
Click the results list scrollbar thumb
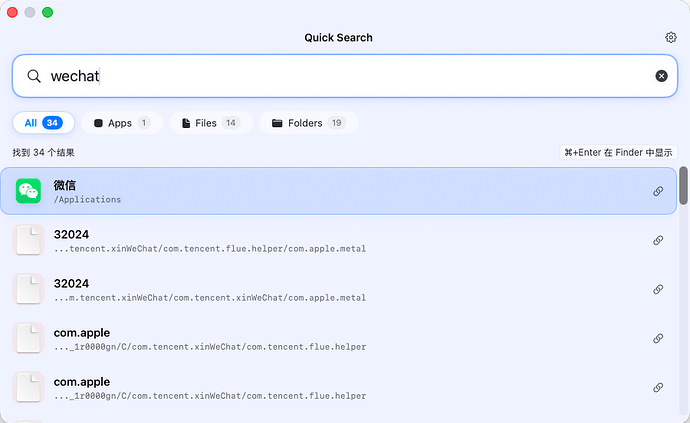[683, 186]
